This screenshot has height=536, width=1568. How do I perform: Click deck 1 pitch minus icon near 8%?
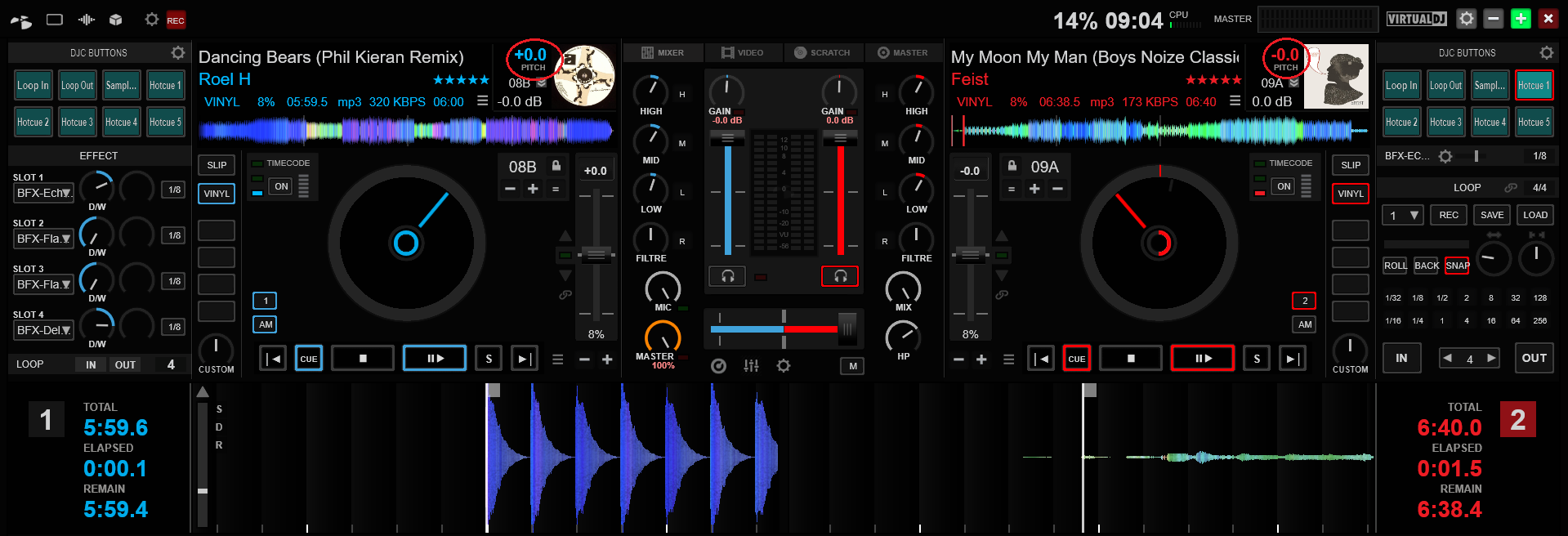pyautogui.click(x=584, y=360)
